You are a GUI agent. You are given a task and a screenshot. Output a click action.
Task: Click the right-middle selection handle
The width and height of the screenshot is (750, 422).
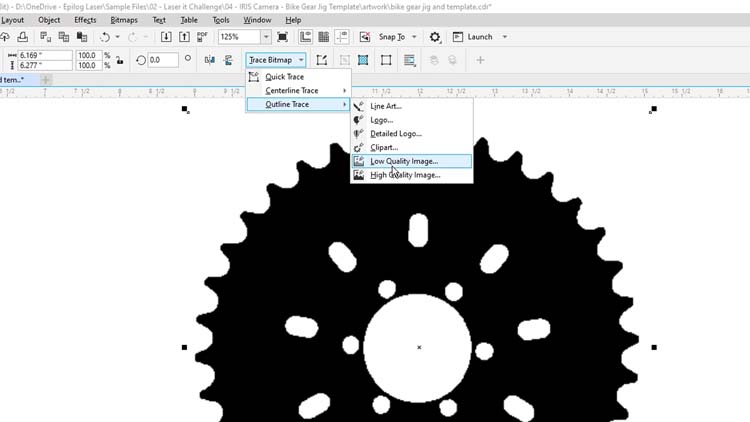[654, 347]
